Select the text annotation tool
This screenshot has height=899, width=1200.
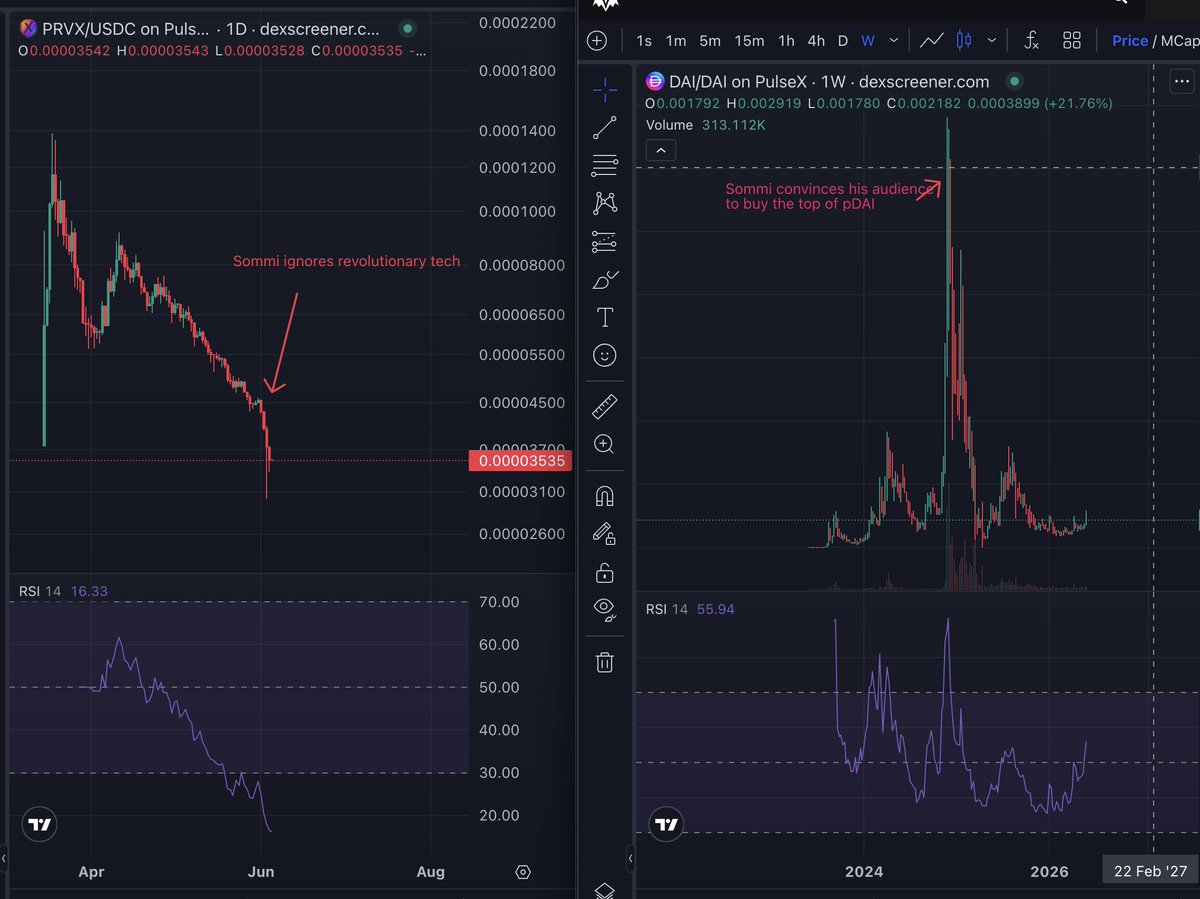[x=605, y=317]
